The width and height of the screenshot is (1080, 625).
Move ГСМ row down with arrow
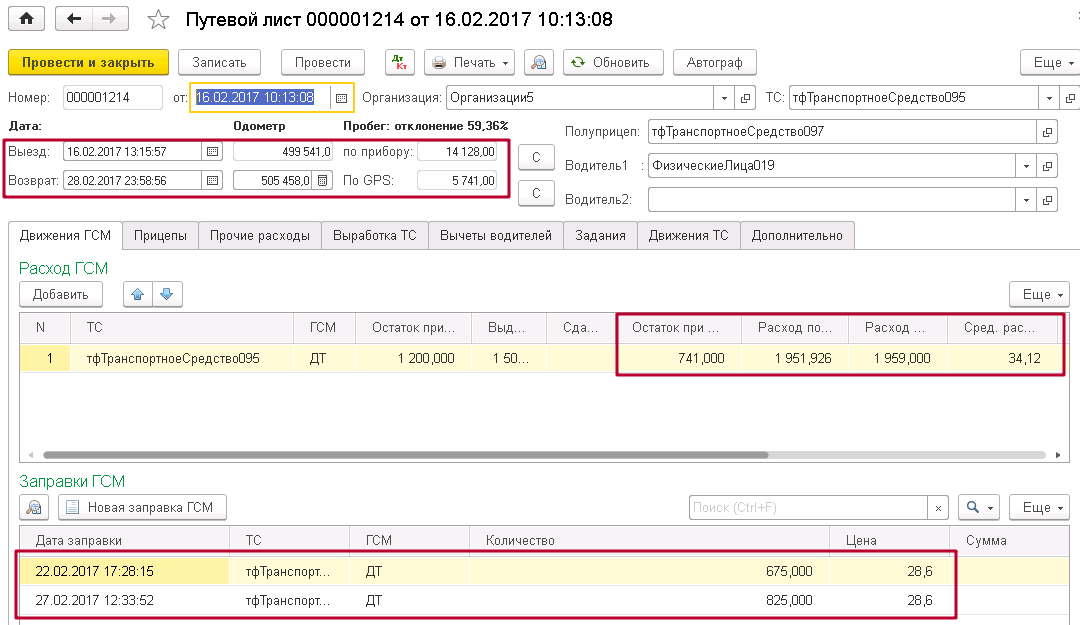pyautogui.click(x=167, y=294)
